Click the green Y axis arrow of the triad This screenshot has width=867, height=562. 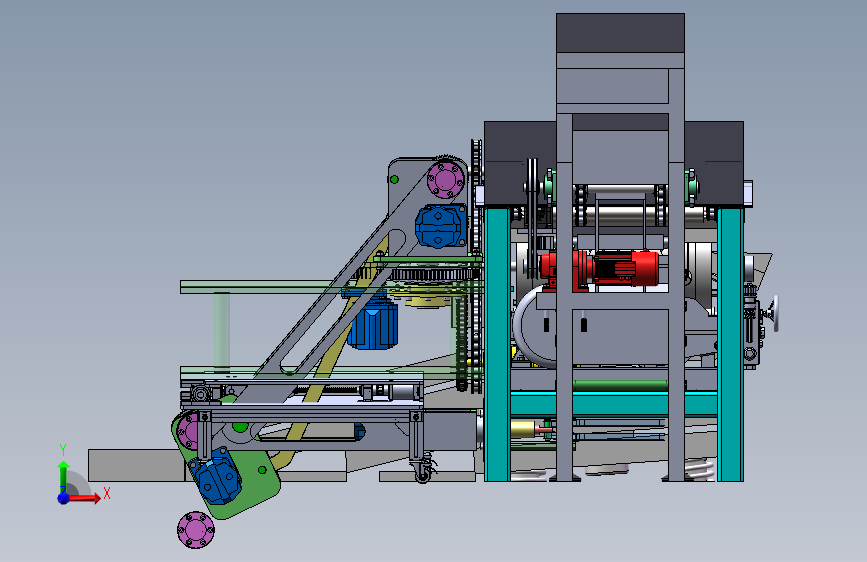tap(63, 477)
